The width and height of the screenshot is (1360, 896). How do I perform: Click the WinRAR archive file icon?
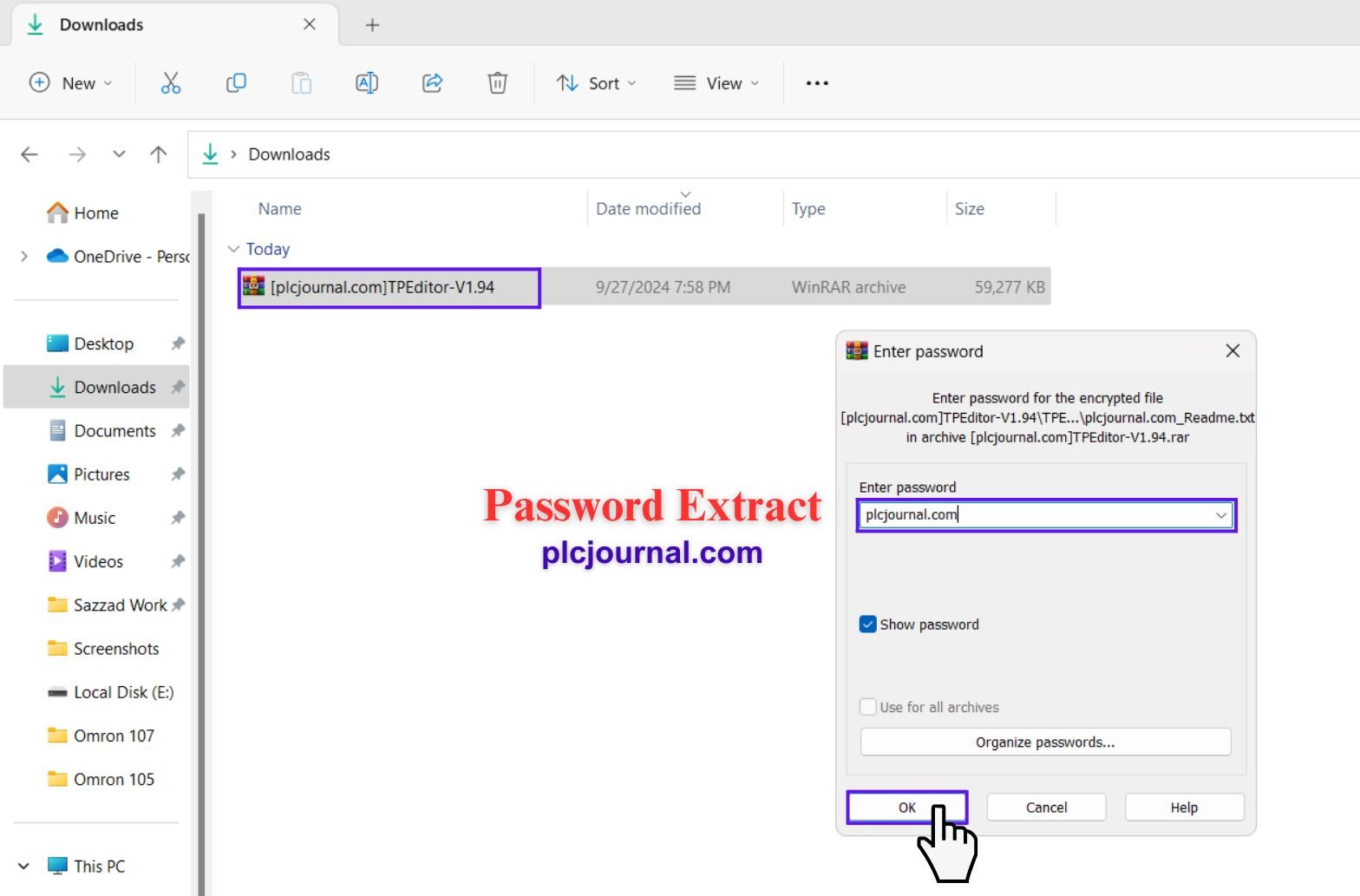pos(253,285)
